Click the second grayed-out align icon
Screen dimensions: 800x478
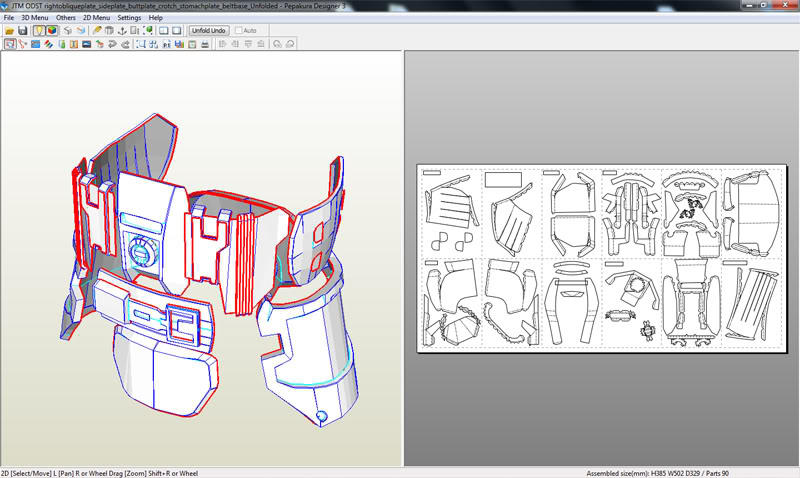pyautogui.click(x=235, y=44)
